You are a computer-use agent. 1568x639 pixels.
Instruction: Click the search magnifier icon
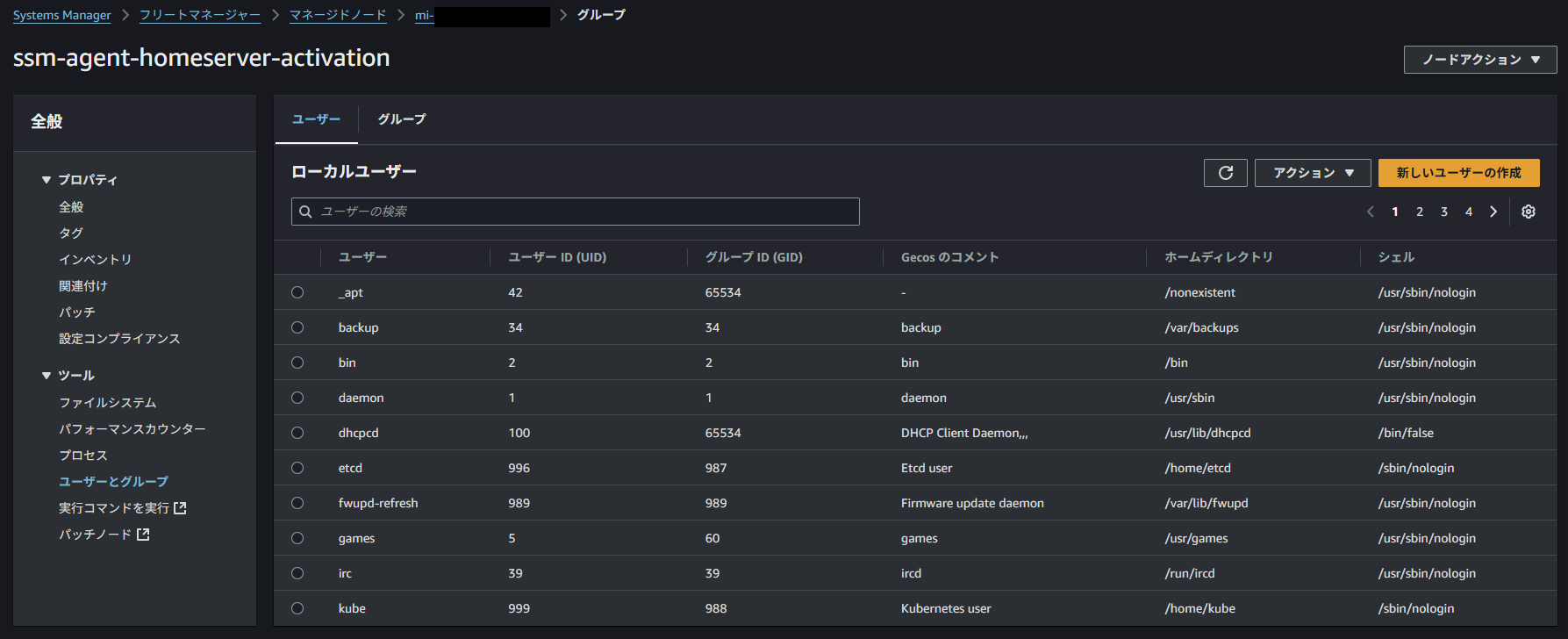tap(306, 212)
